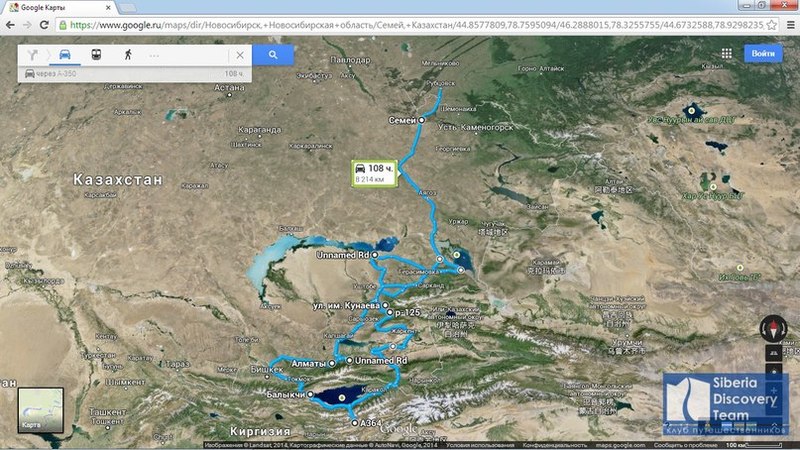This screenshot has width=800, height=450.
Task: Reload the page with refresh icon
Action: pyautogui.click(x=44, y=24)
